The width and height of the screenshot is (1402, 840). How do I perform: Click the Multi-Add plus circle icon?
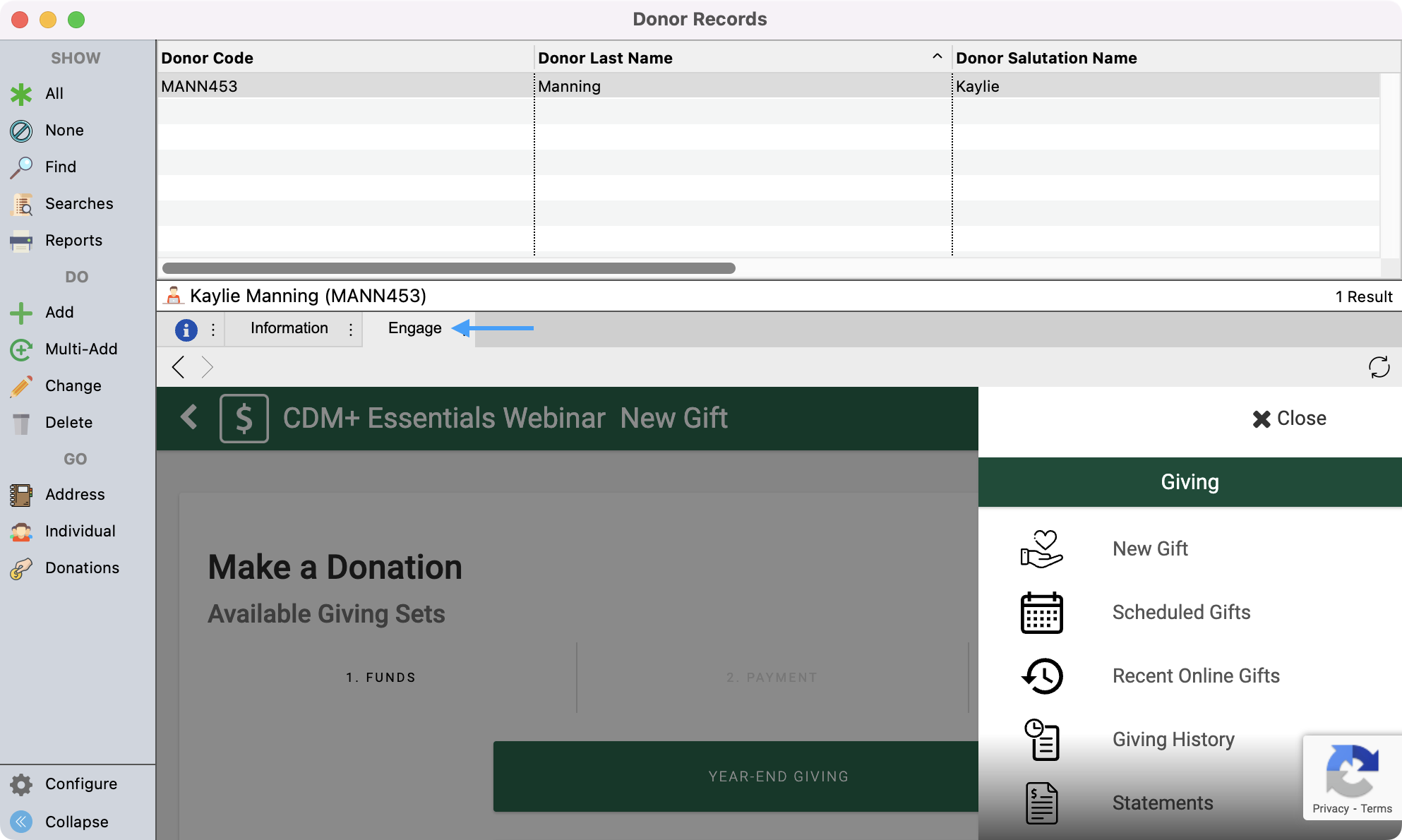click(x=21, y=349)
